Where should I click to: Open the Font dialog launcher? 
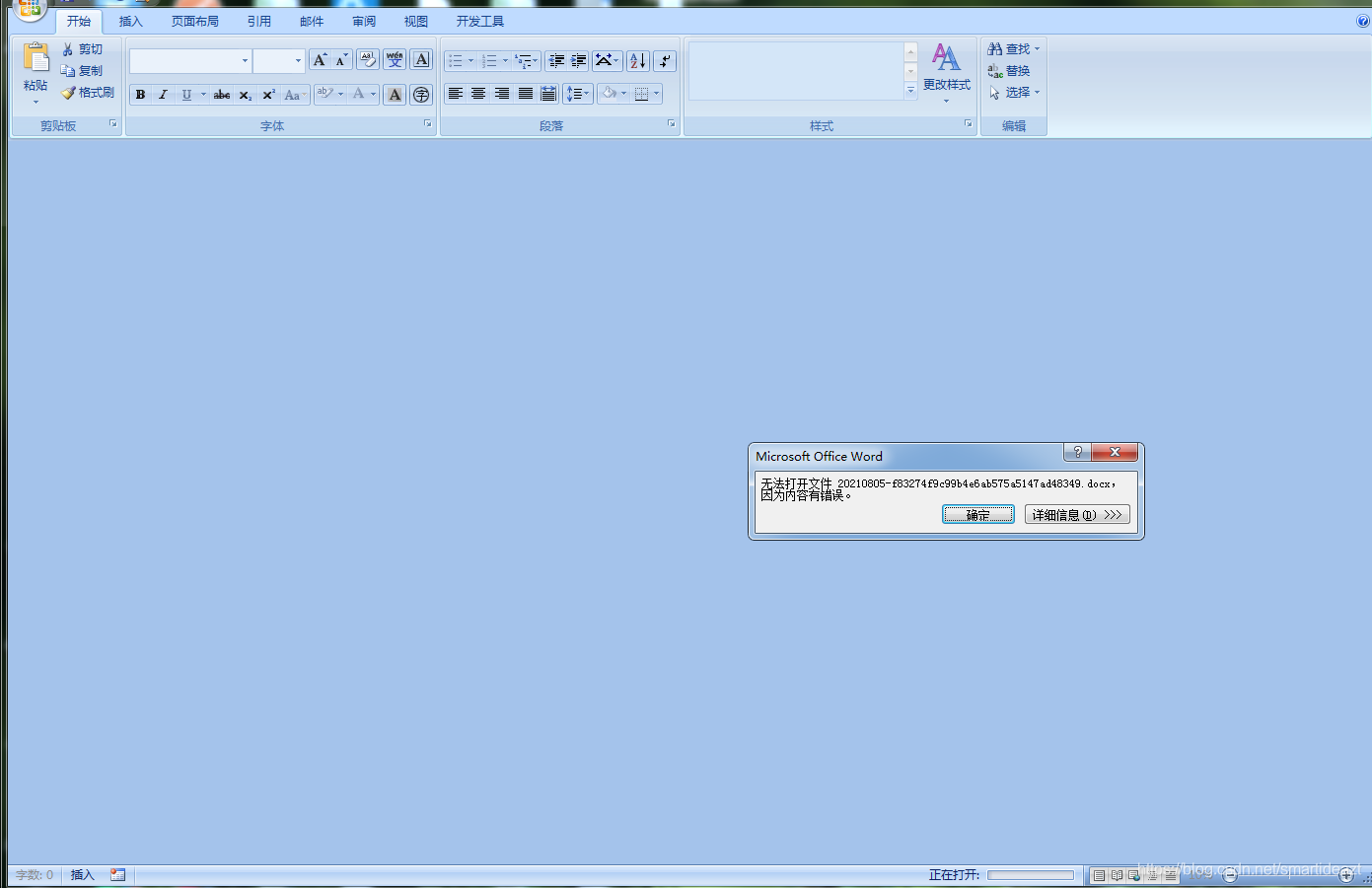coord(428,124)
